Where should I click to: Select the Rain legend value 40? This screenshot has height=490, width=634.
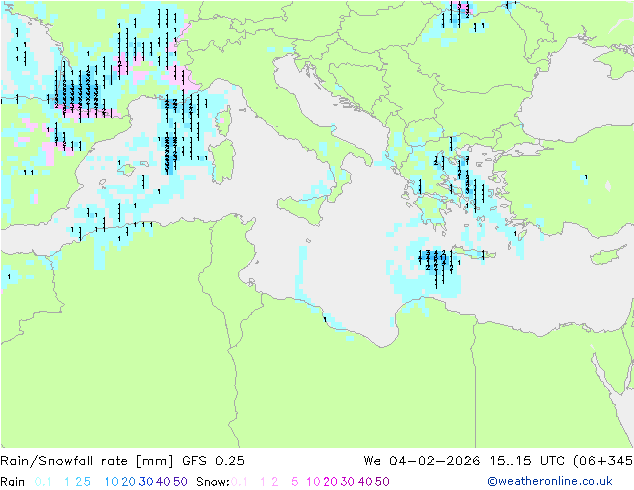163,482
